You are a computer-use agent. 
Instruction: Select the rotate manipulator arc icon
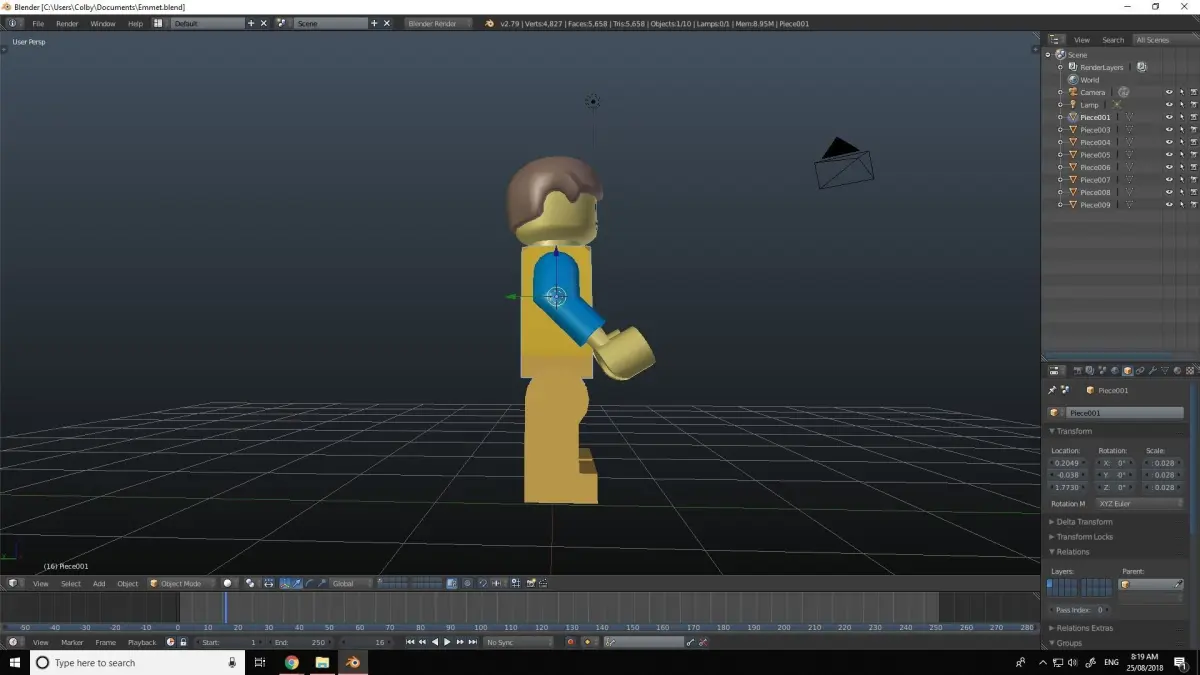tap(309, 583)
